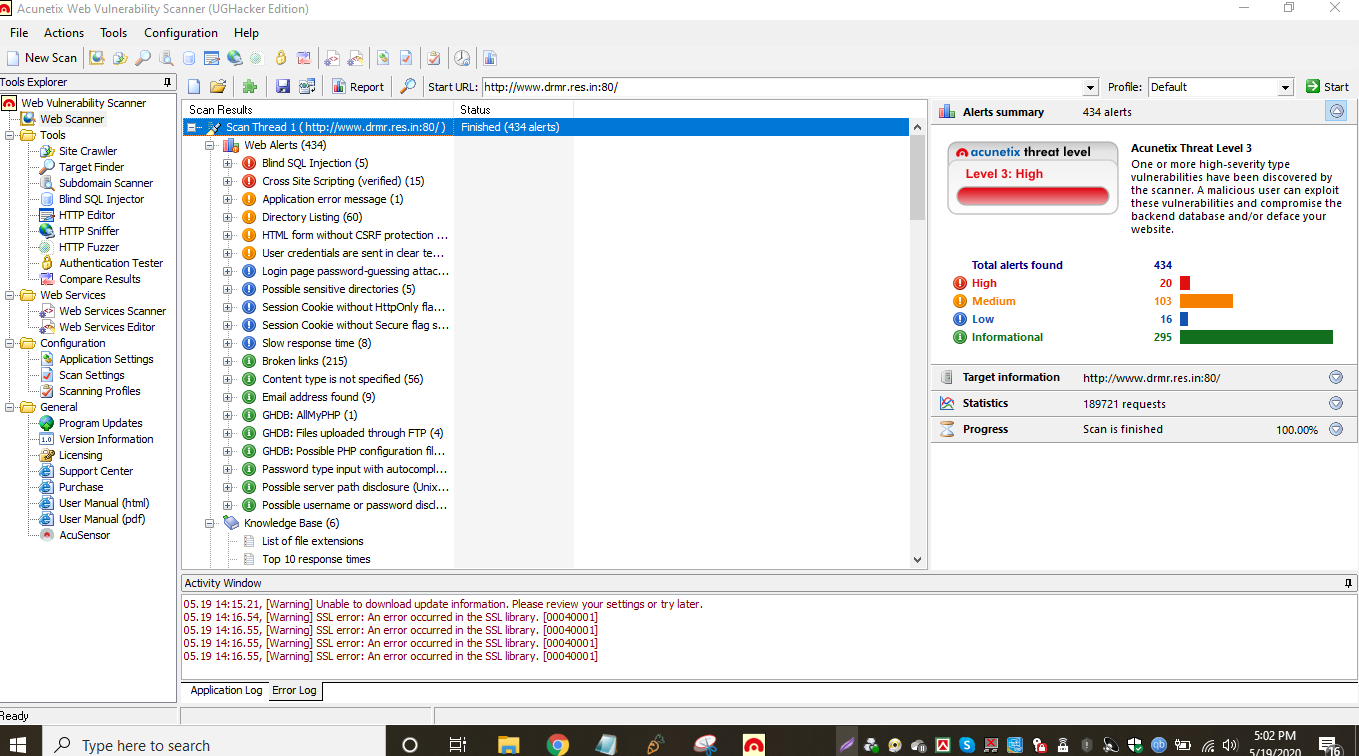Click the Report button
1359x756 pixels.
coord(358,87)
